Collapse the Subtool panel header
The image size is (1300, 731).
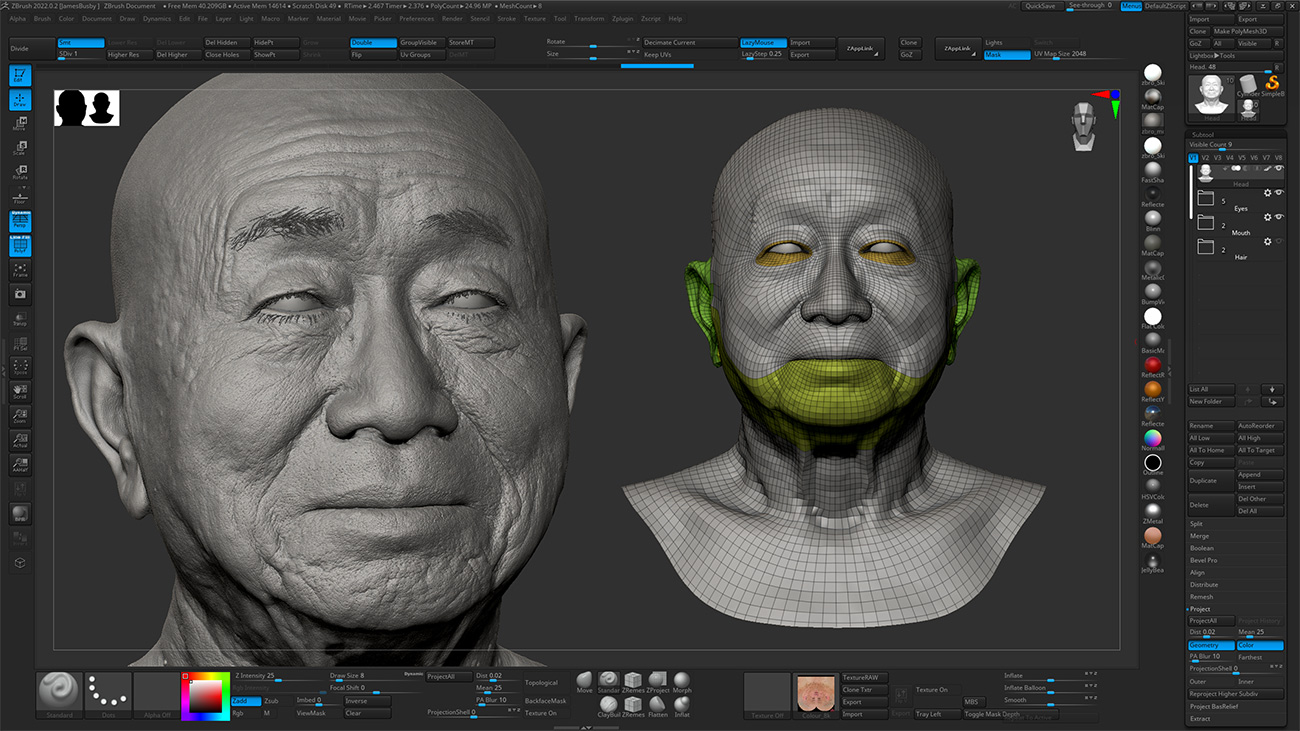point(1205,135)
